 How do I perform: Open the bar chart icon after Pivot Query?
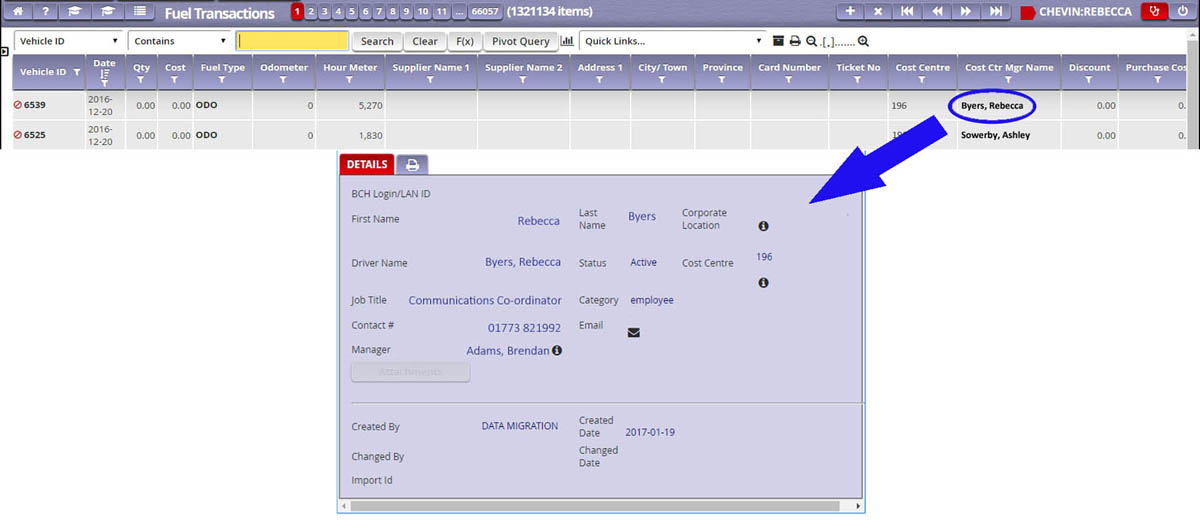coord(567,41)
